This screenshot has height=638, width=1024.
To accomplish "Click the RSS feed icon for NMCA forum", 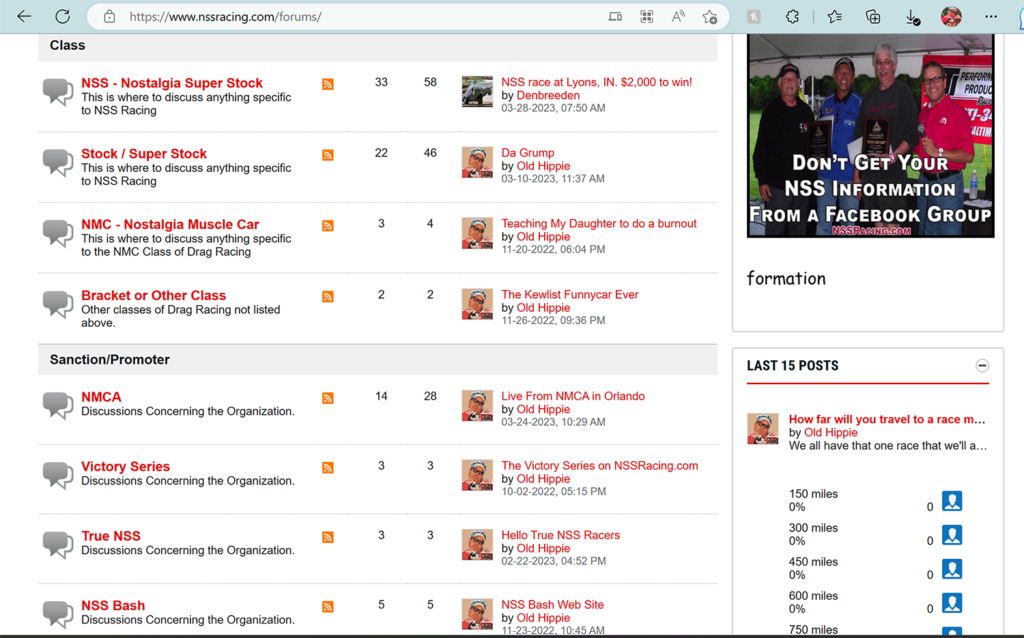I will tap(327, 398).
